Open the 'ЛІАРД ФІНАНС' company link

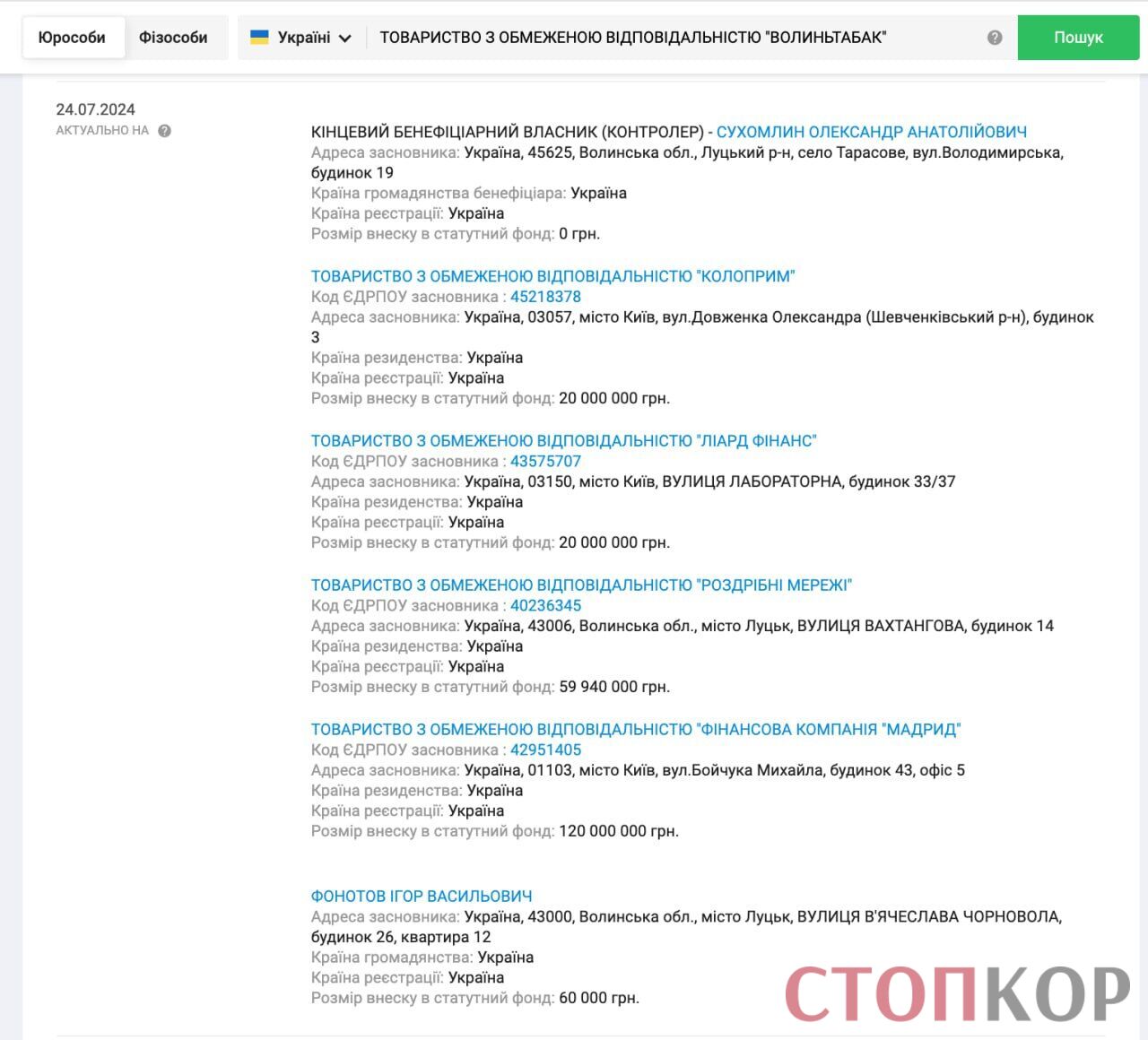[563, 441]
